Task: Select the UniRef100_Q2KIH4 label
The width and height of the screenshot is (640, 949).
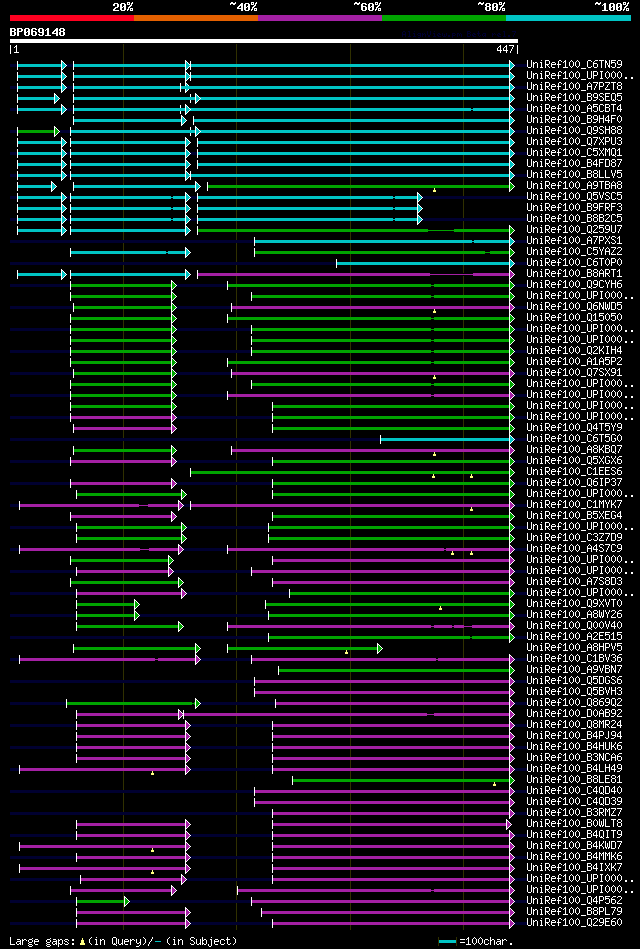Action: click(574, 350)
